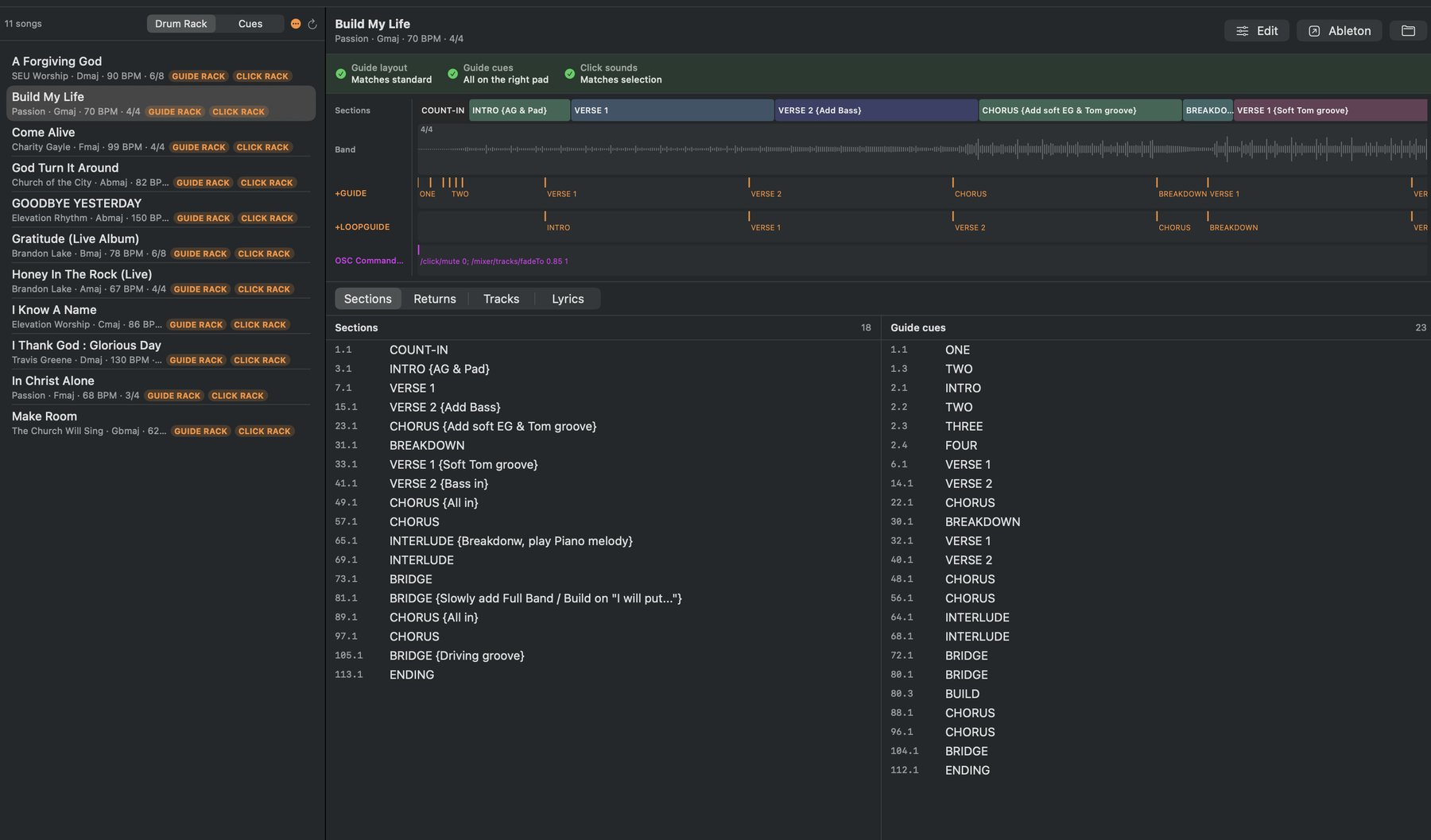Select song GOODBYE YESTERDAY
The width and height of the screenshot is (1431, 840).
tap(161, 210)
